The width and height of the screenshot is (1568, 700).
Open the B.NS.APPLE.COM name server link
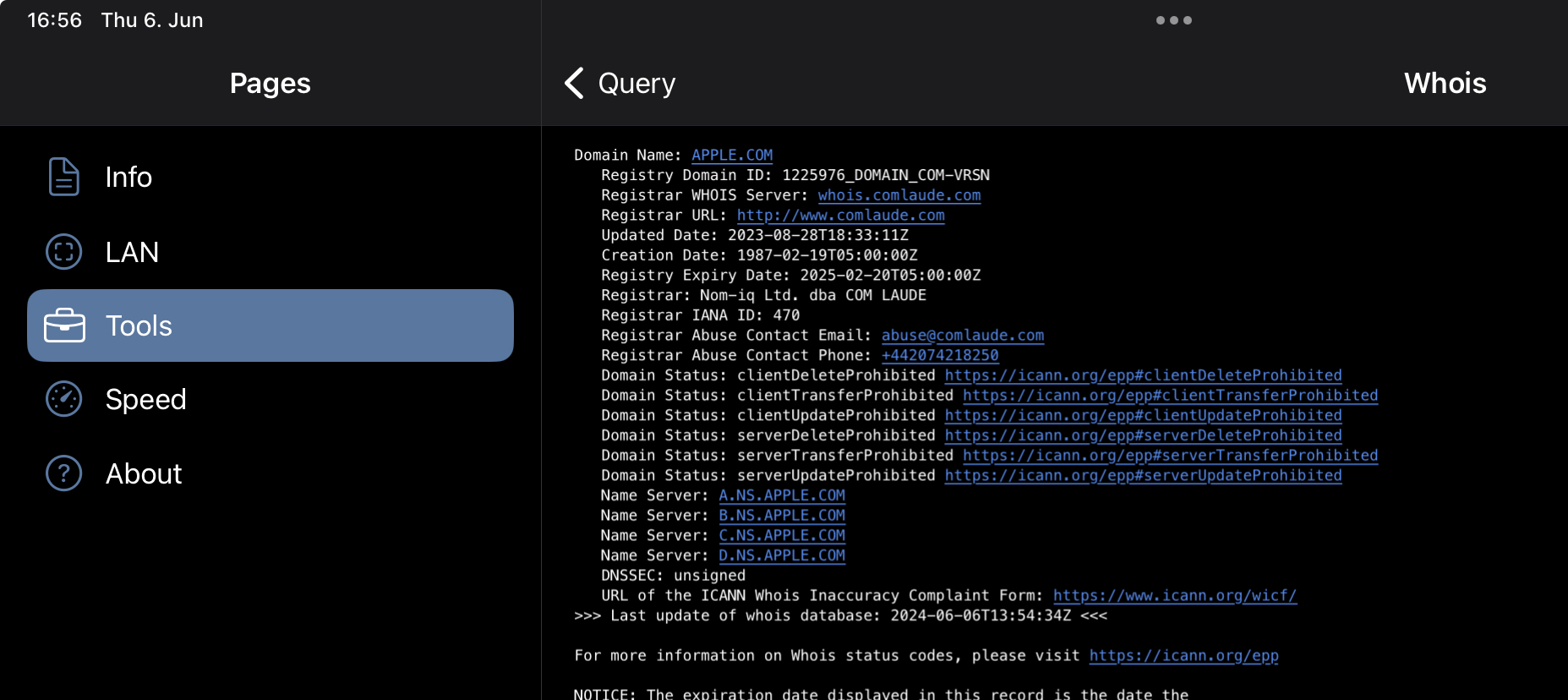click(x=782, y=515)
